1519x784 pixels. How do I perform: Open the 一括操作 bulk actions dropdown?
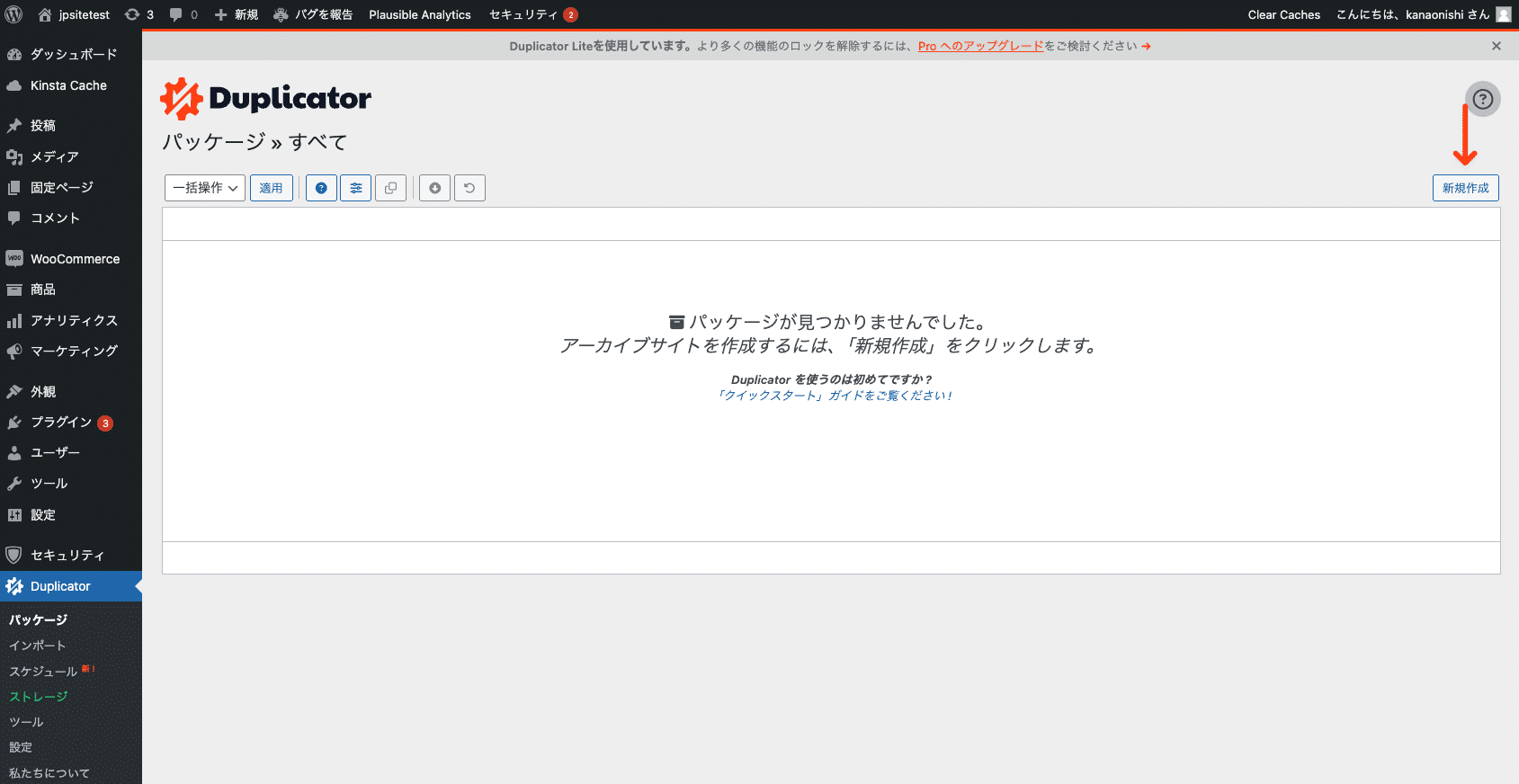click(205, 188)
